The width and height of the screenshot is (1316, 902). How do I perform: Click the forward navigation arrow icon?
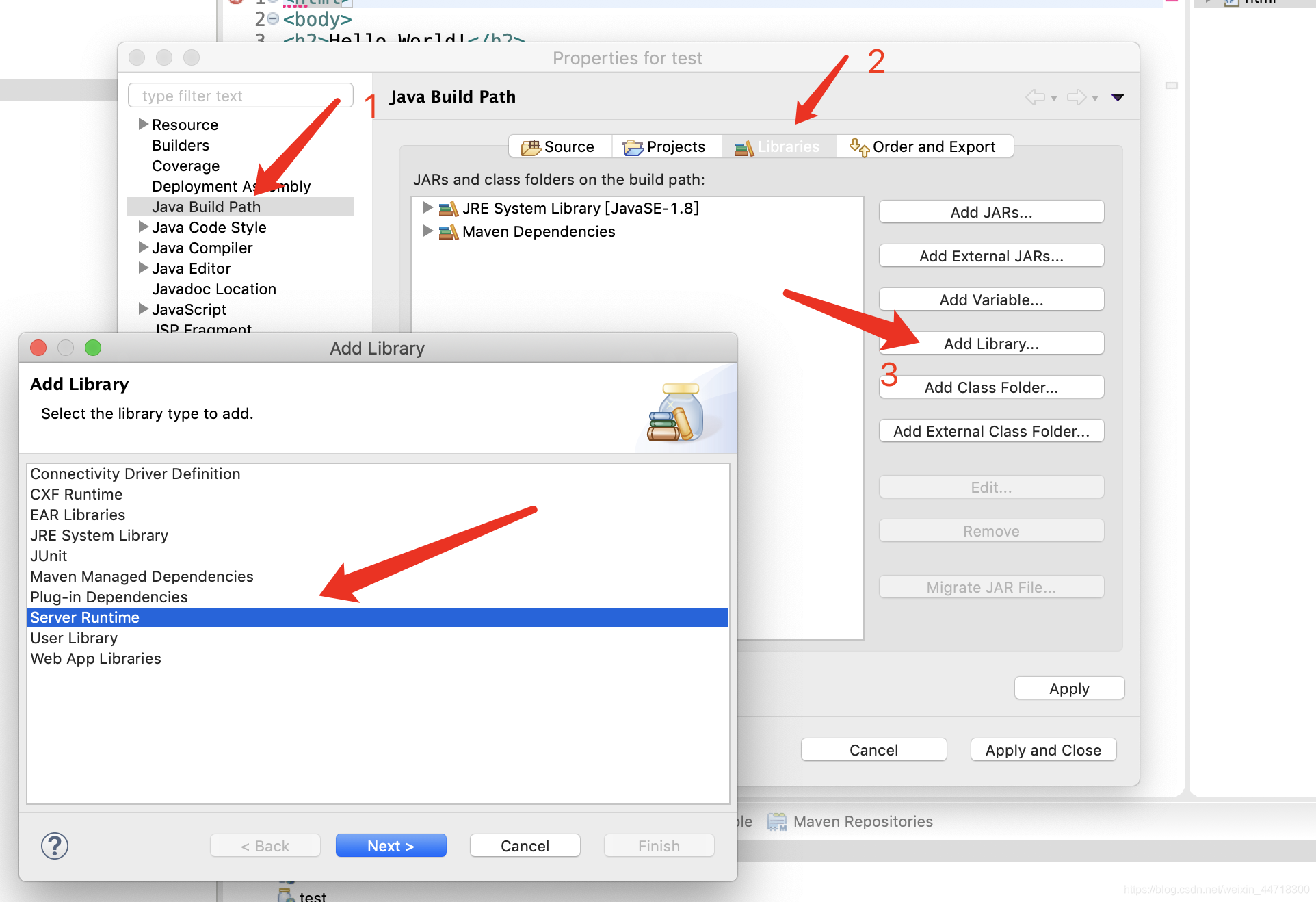(x=1077, y=97)
